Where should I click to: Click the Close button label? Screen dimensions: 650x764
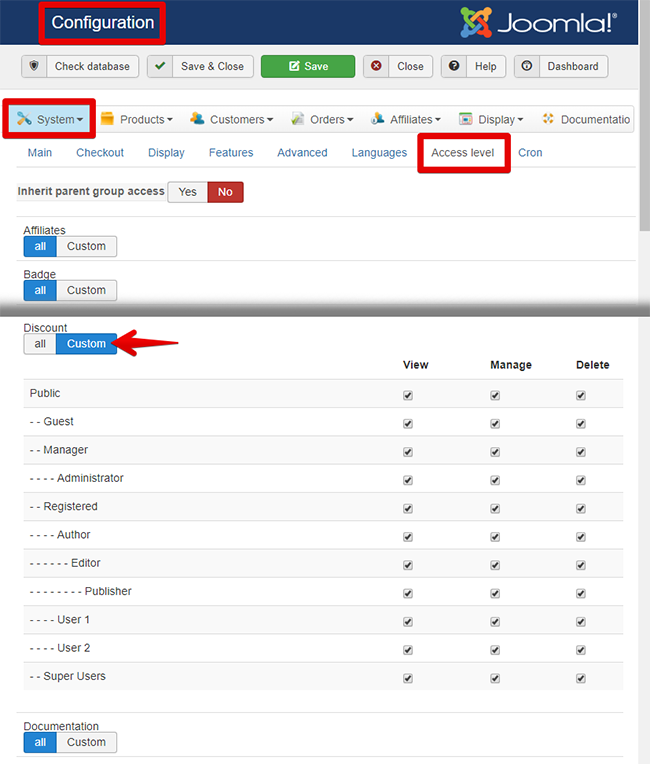410,66
